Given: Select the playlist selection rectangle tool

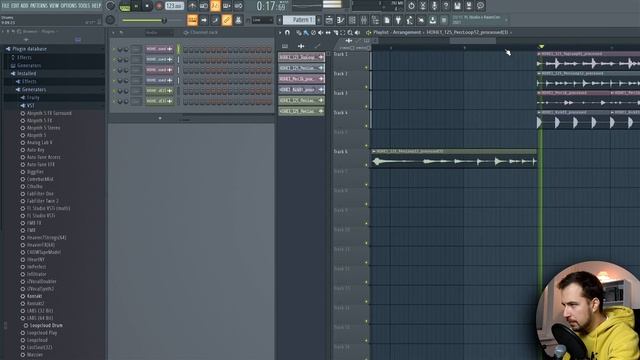Looking at the screenshot, I should click(x=343, y=33).
